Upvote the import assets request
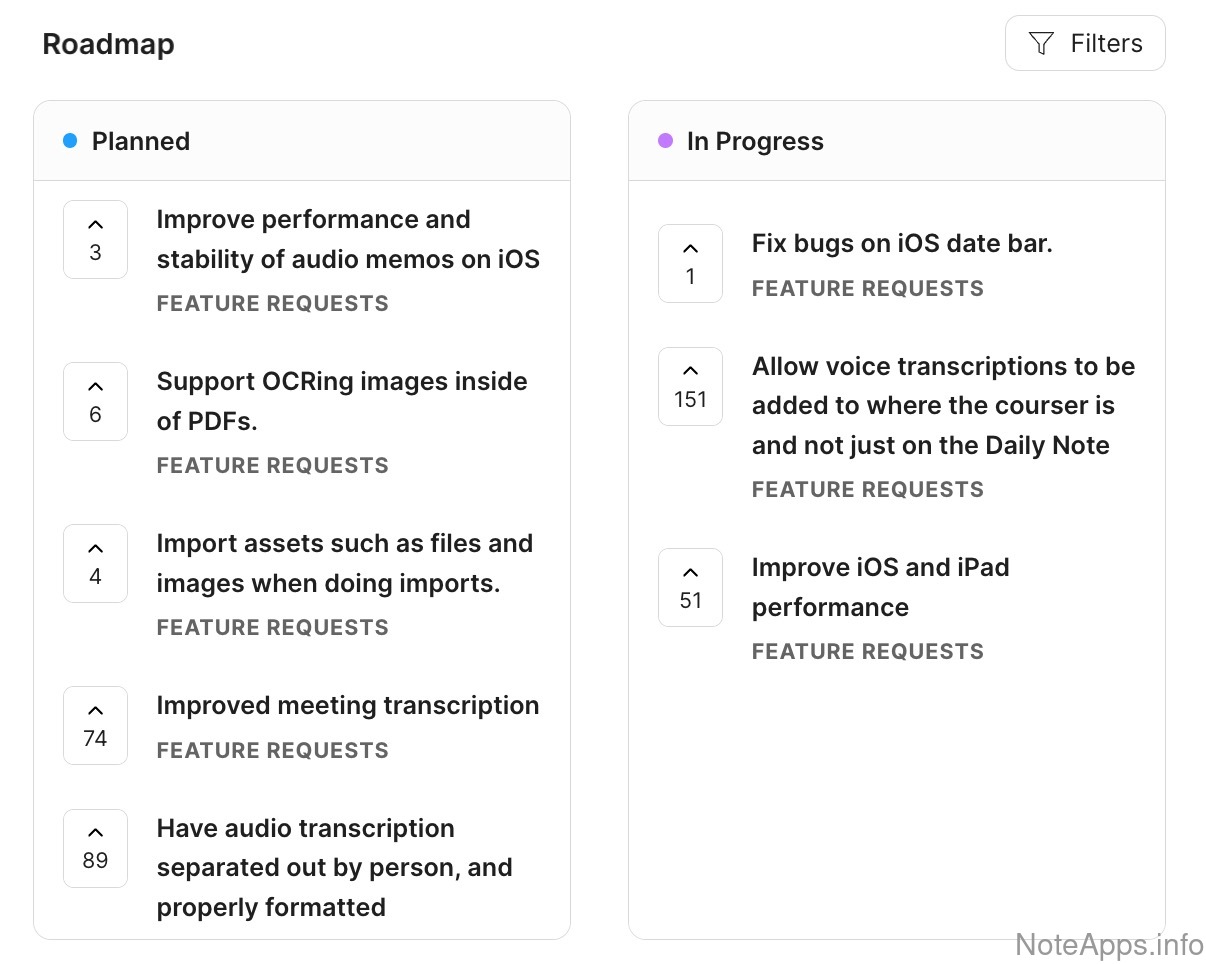This screenshot has width=1206, height=964. [95, 564]
